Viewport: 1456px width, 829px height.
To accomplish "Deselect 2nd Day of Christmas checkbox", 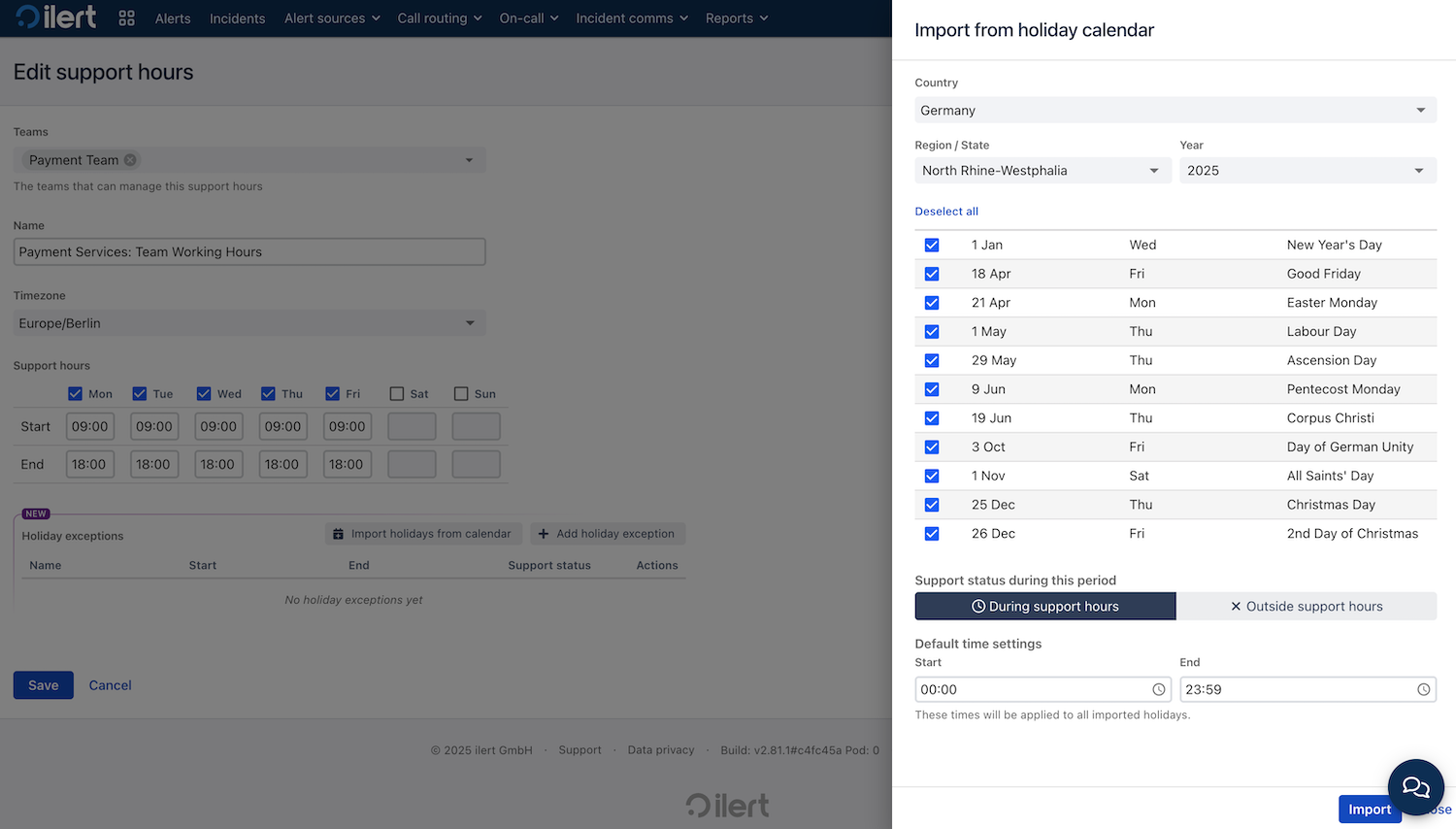I will (932, 534).
